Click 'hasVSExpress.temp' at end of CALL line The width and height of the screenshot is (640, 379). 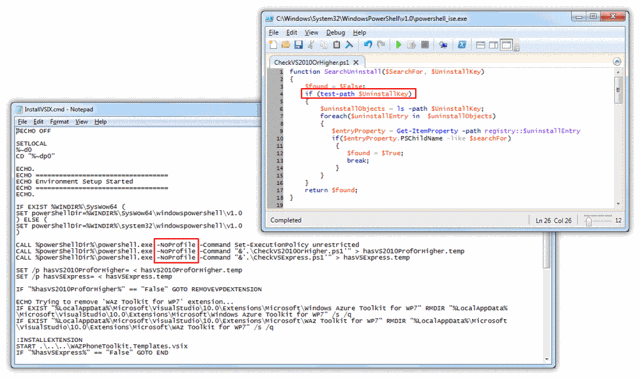[376, 257]
